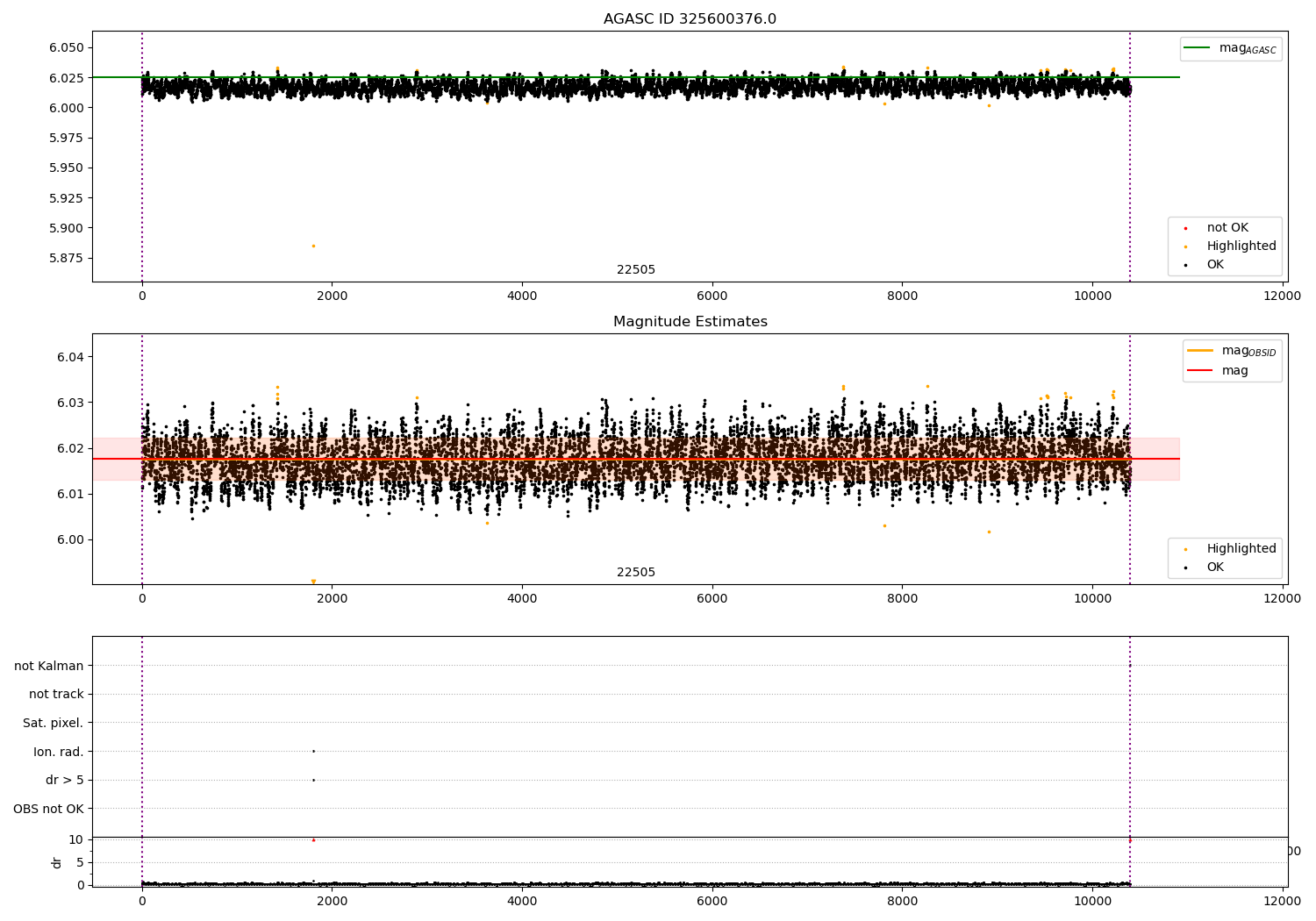Click the black OK marker in top legend
Image resolution: width=1316 pixels, height=921 pixels.
1185,265
